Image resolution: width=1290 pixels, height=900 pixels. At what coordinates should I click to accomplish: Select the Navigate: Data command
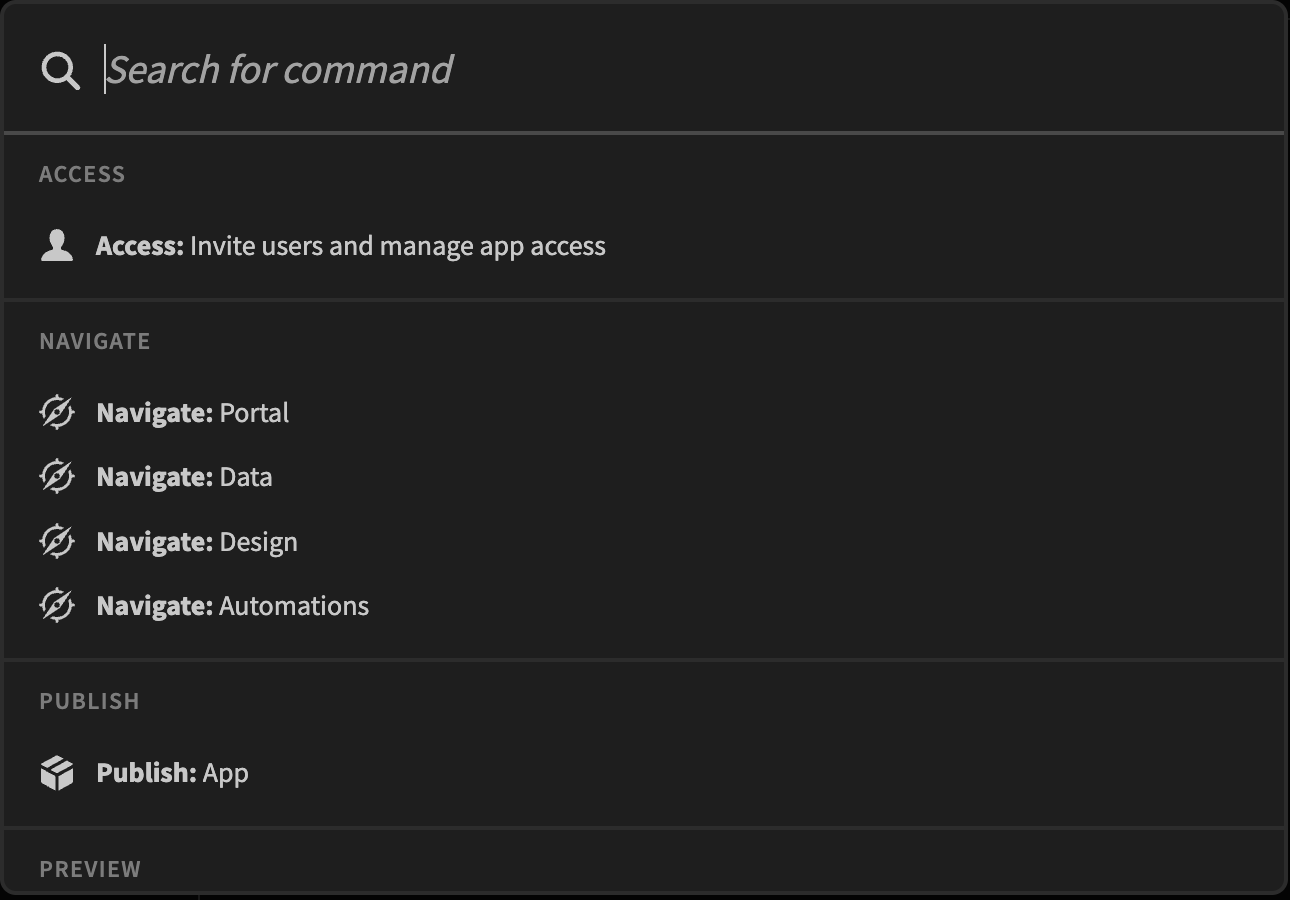645,477
